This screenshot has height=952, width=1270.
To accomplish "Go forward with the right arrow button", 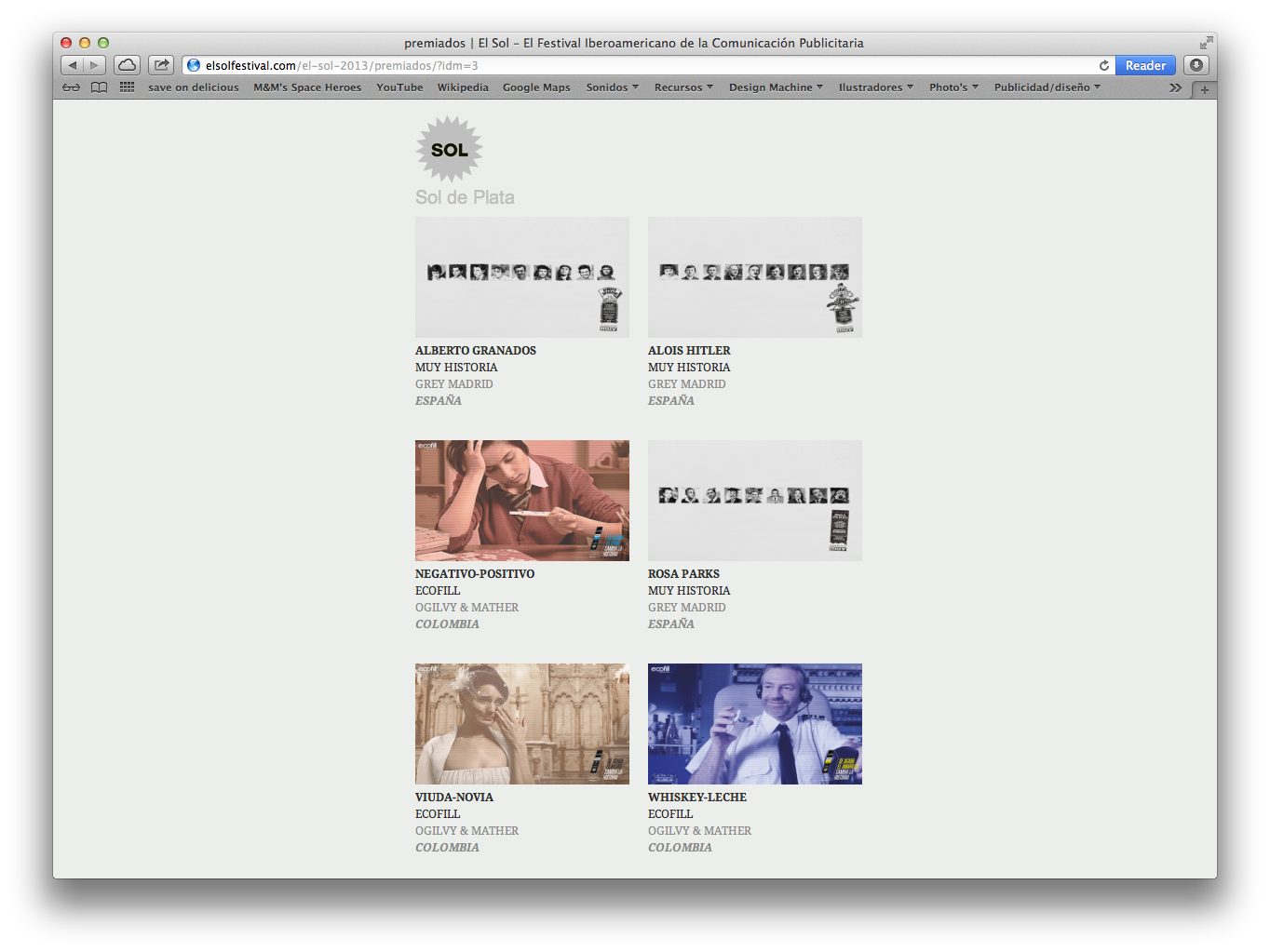I will [x=94, y=65].
